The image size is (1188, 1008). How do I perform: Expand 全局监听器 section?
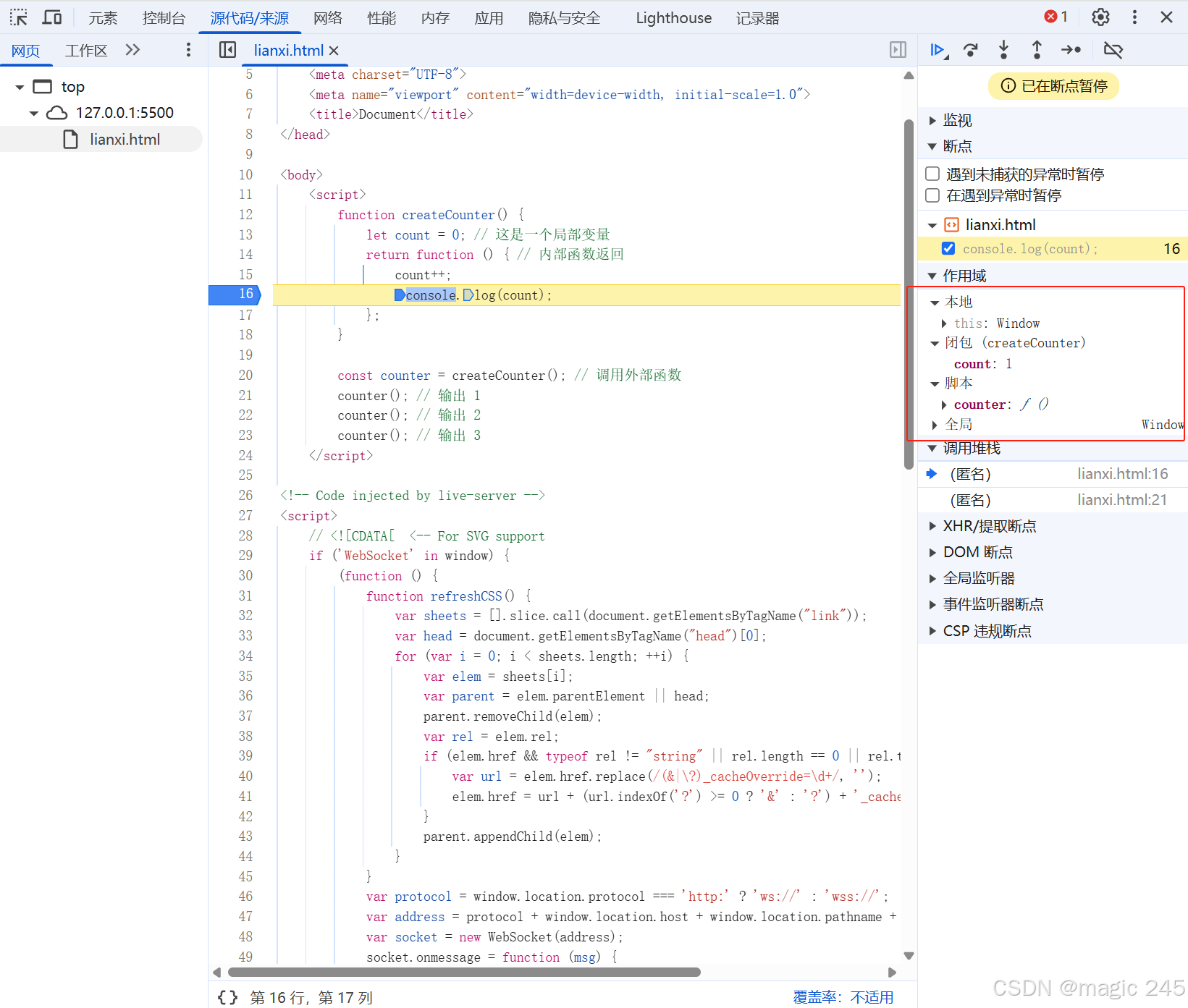coord(932,578)
